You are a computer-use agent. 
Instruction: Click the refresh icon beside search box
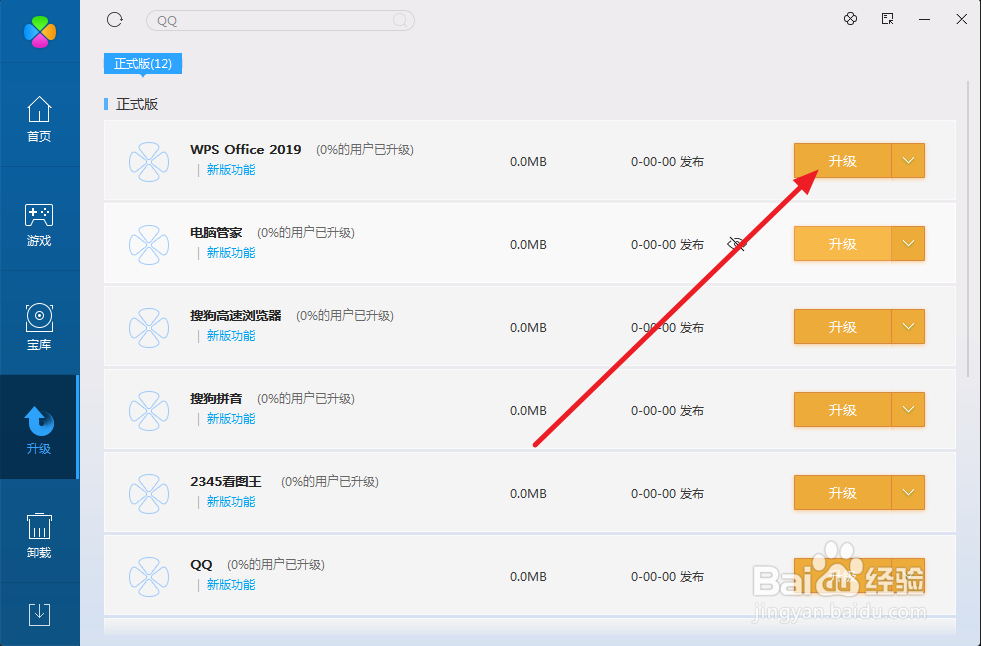pyautogui.click(x=114, y=20)
